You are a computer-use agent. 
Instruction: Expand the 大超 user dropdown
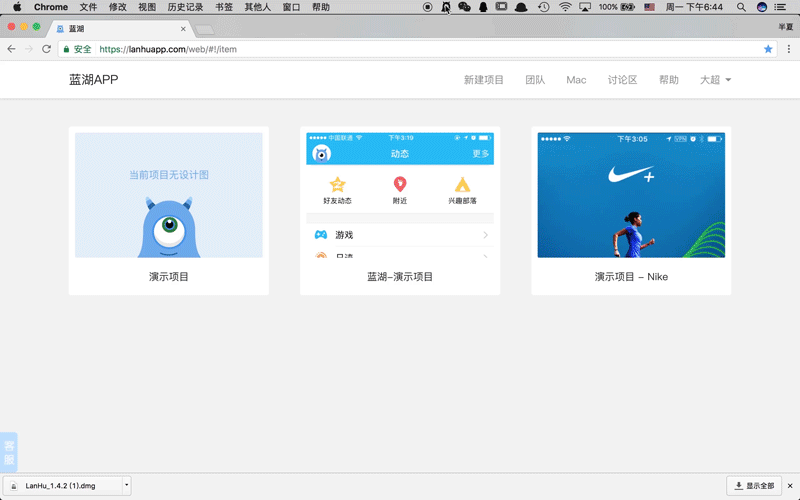point(715,80)
